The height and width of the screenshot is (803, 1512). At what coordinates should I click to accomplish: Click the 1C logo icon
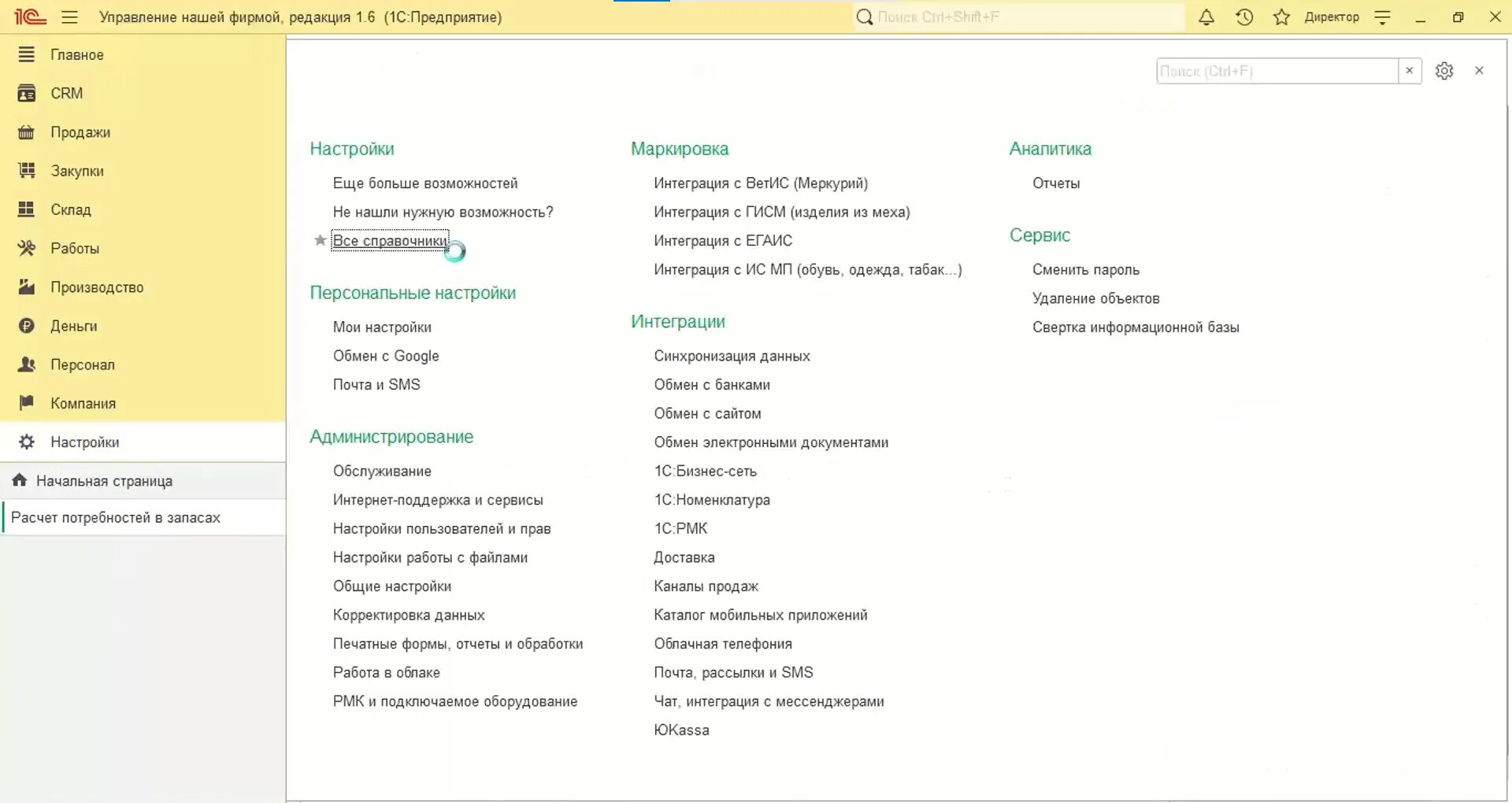30,17
